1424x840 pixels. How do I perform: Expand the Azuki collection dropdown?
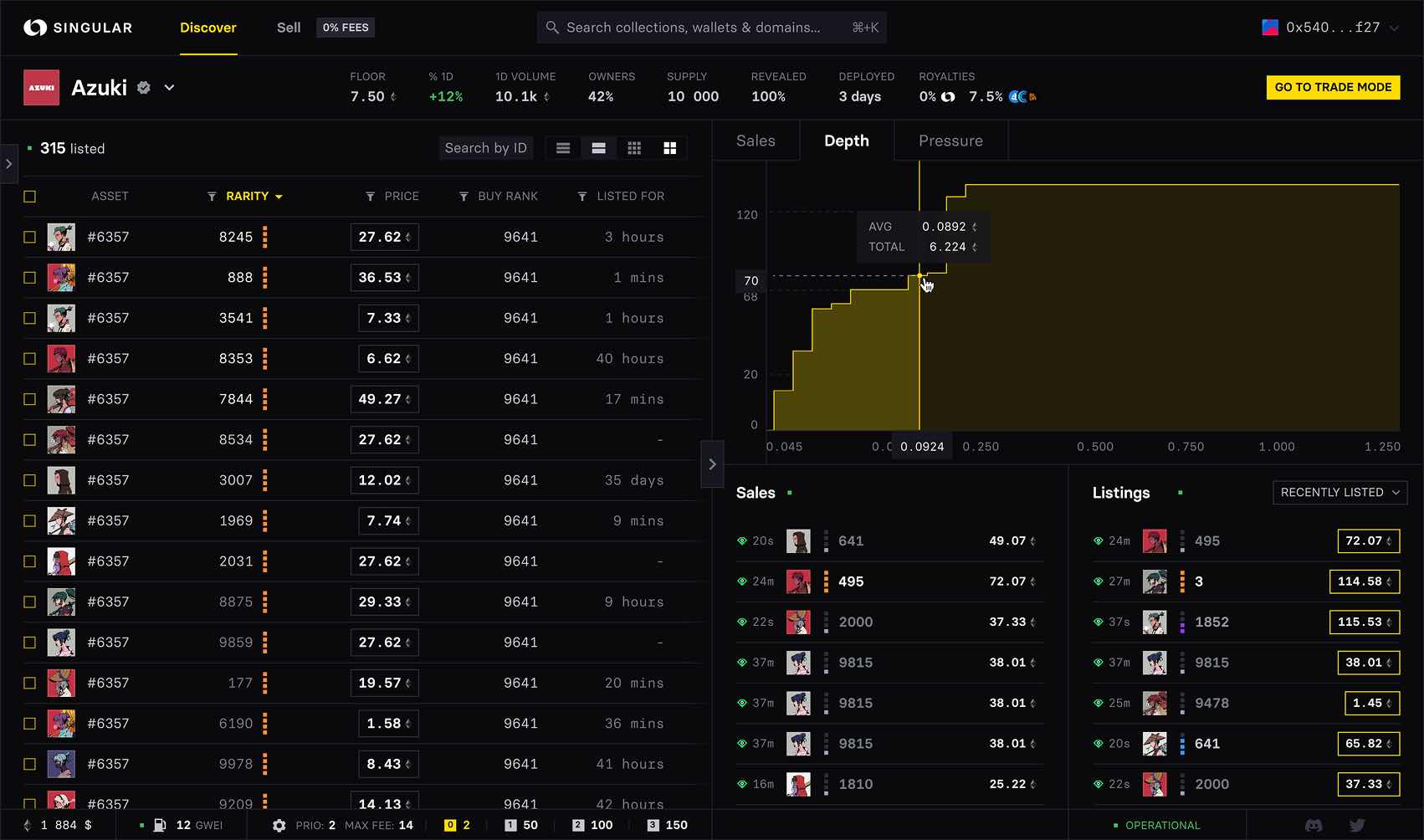(x=169, y=88)
